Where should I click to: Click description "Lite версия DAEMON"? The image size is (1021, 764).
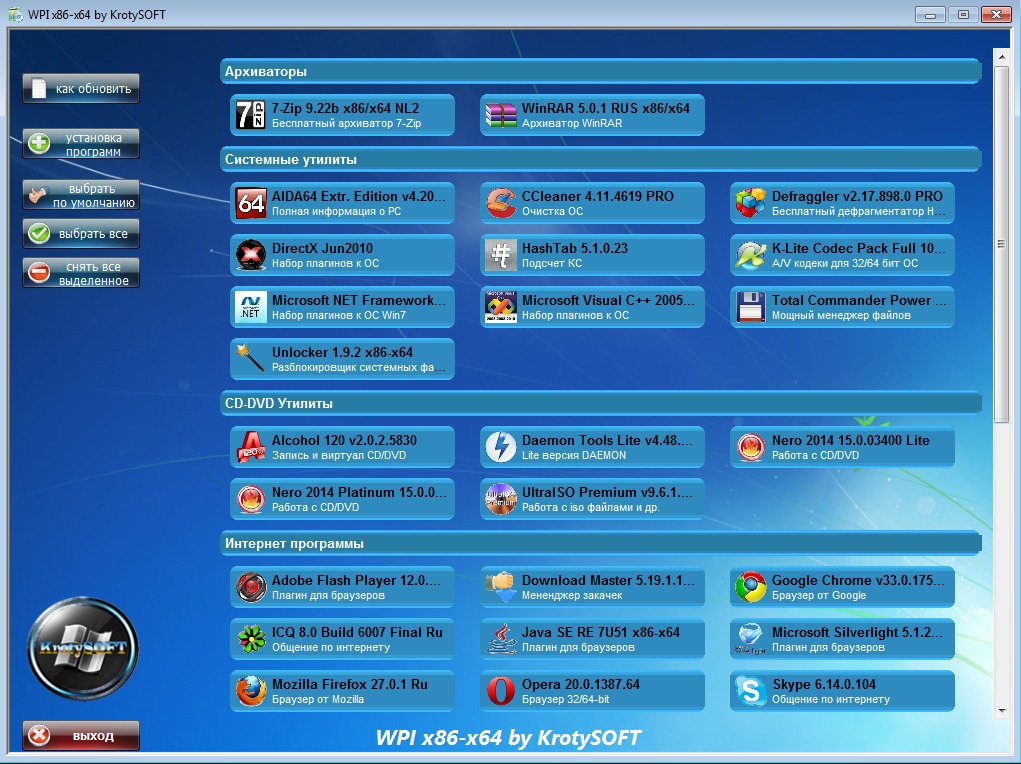click(x=574, y=455)
